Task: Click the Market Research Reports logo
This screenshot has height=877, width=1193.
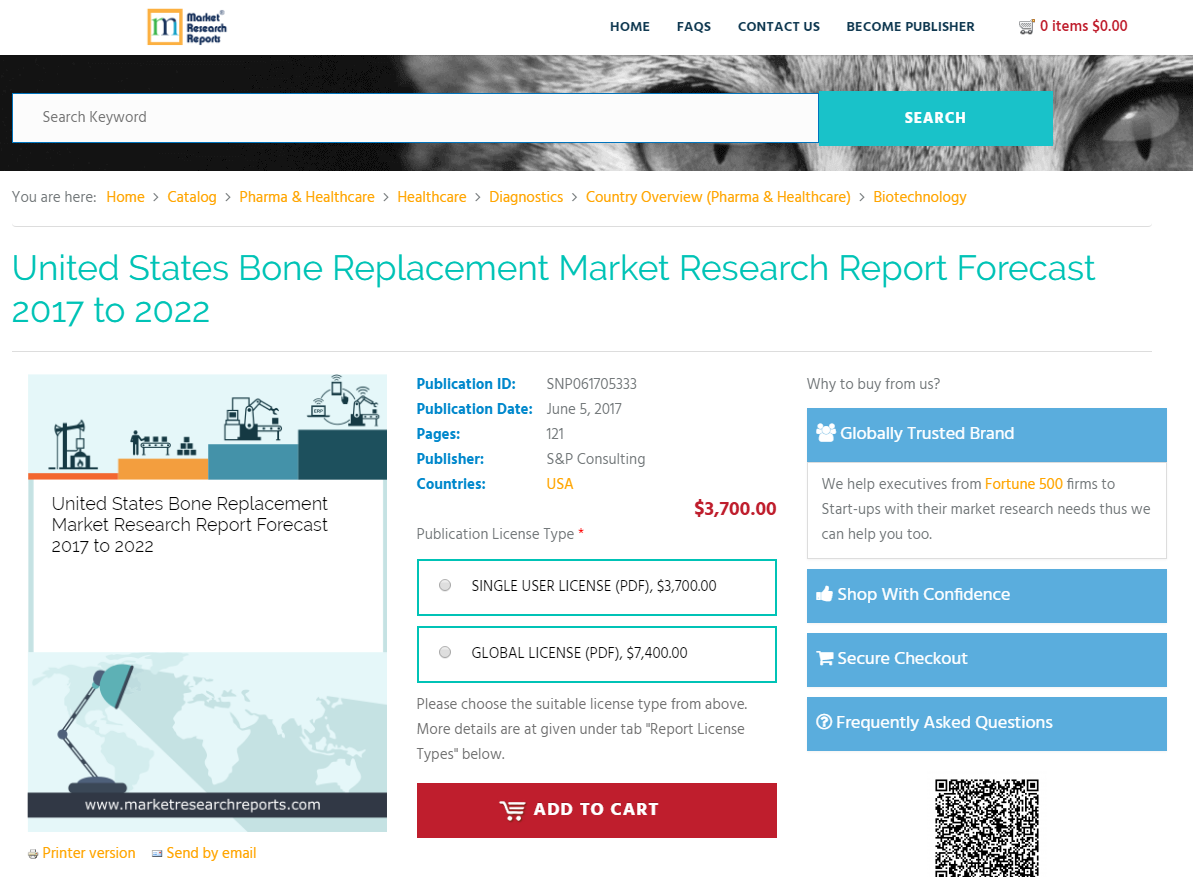Action: 187,27
